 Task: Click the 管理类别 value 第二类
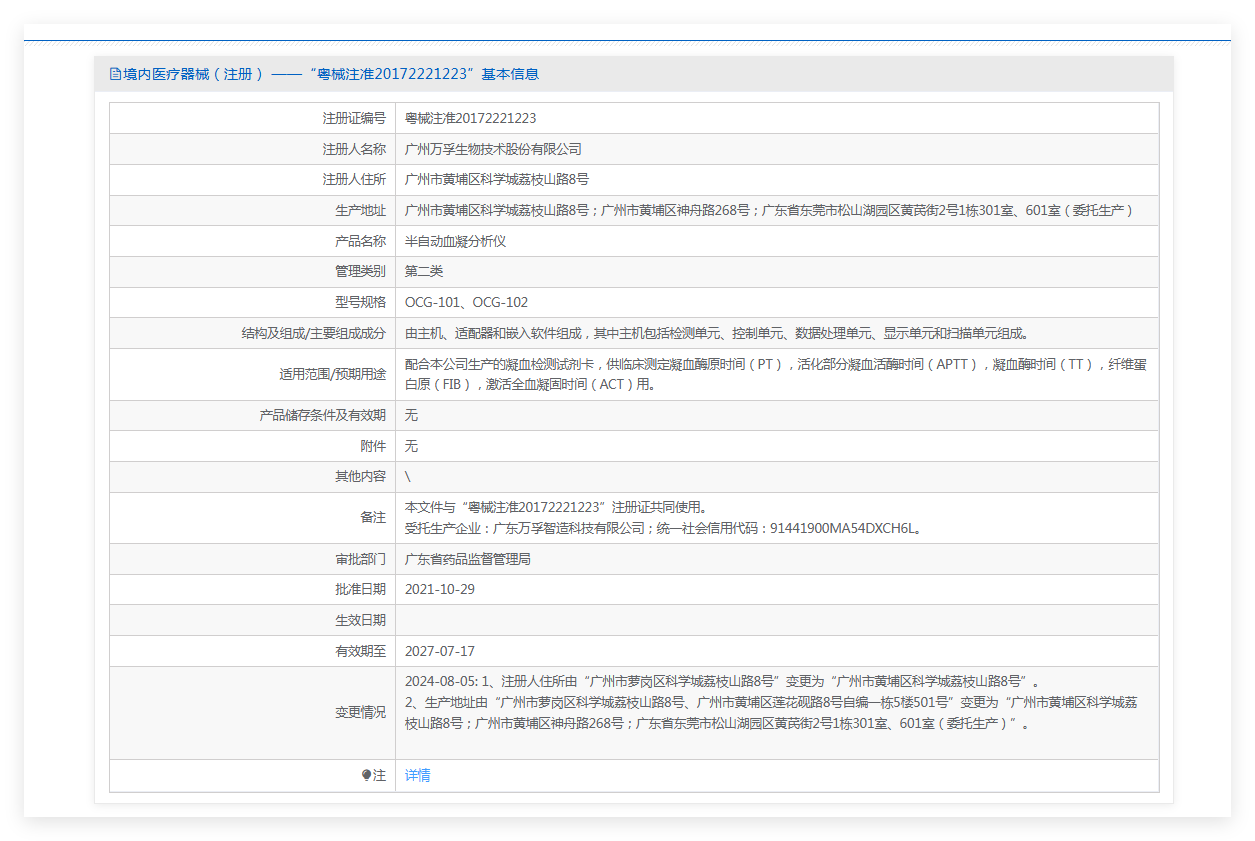click(424, 272)
